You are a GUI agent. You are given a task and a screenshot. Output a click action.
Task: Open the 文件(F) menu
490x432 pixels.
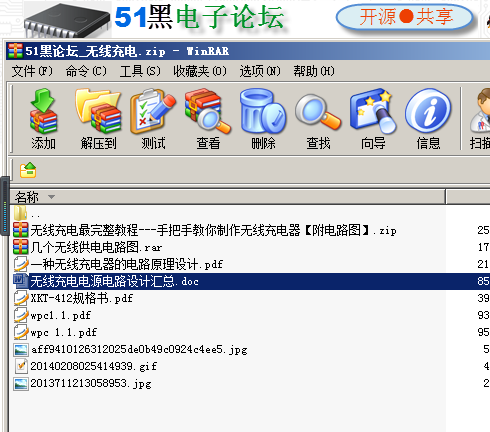(x=32, y=71)
